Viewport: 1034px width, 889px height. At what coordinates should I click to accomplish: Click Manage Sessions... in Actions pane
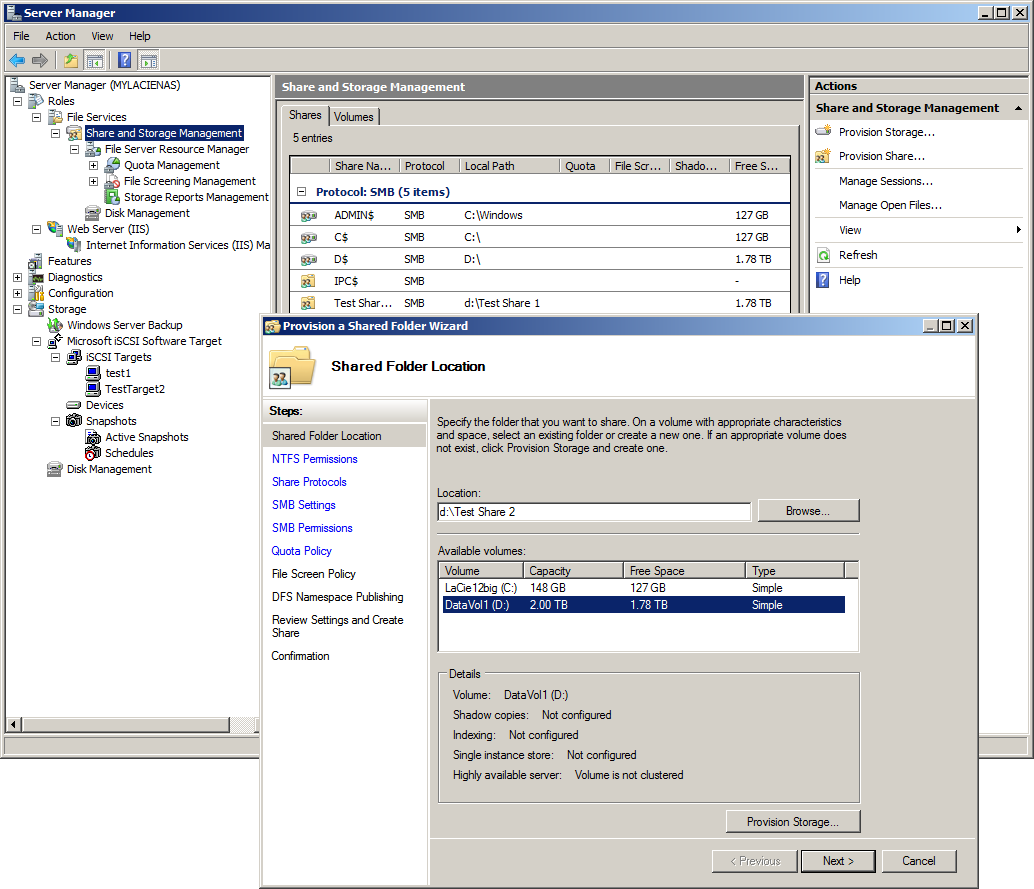pyautogui.click(x=886, y=181)
